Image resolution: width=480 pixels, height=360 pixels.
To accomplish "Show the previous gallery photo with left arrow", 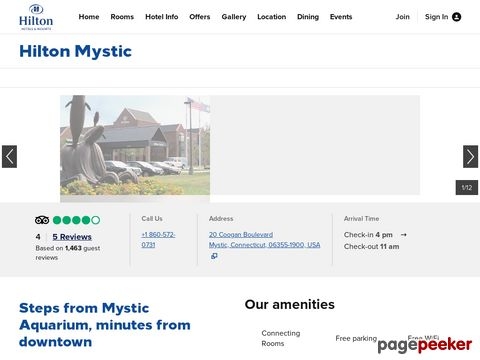I will point(9,156).
